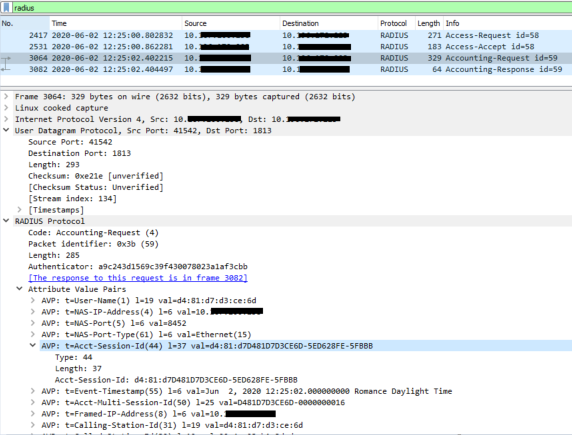The height and width of the screenshot is (435, 572).
Task: Expand the Frame 3064 details
Action: click(6, 97)
